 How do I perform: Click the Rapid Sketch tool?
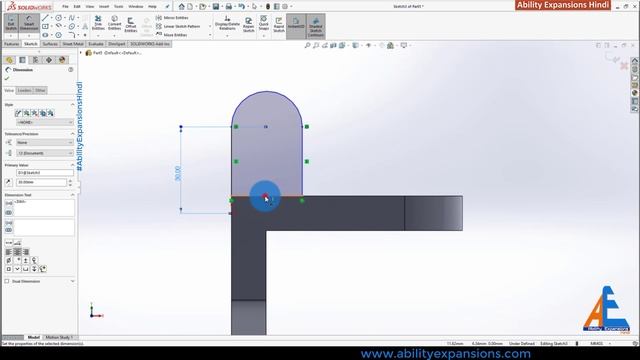[x=279, y=24]
